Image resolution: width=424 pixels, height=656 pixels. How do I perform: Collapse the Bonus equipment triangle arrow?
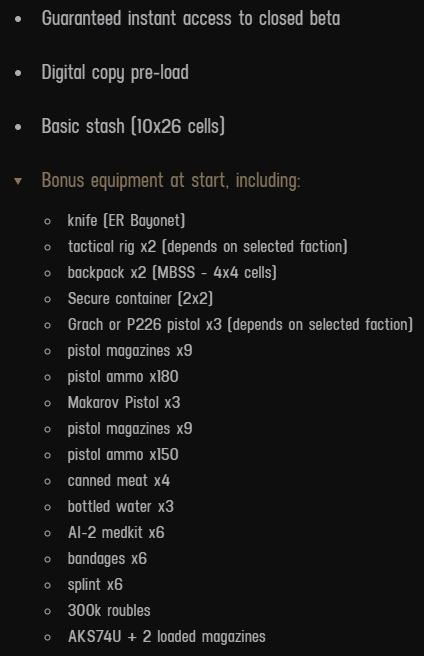(x=18, y=181)
